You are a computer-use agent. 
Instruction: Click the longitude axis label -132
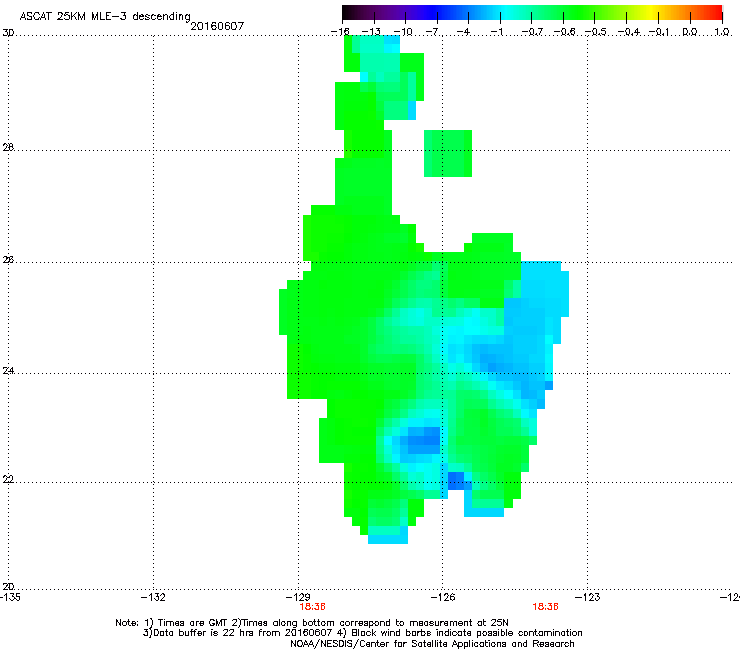153,597
